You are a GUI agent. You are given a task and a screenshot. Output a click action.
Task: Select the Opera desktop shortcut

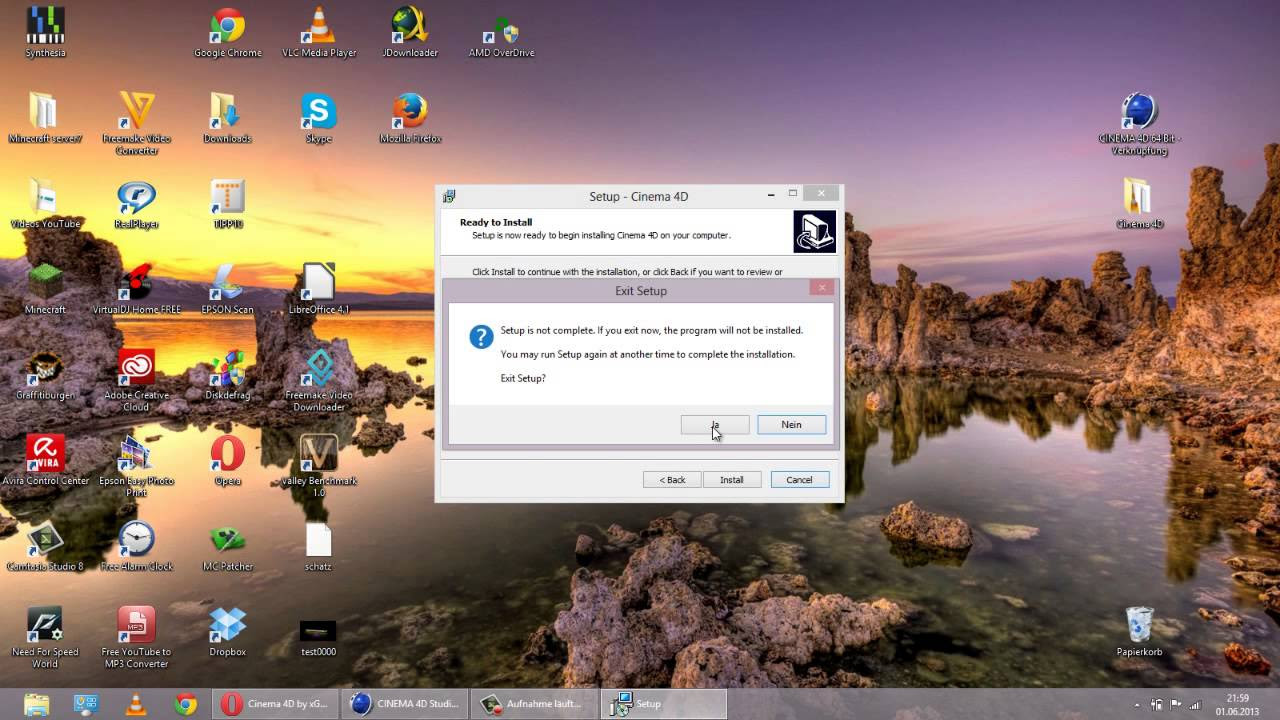[228, 461]
